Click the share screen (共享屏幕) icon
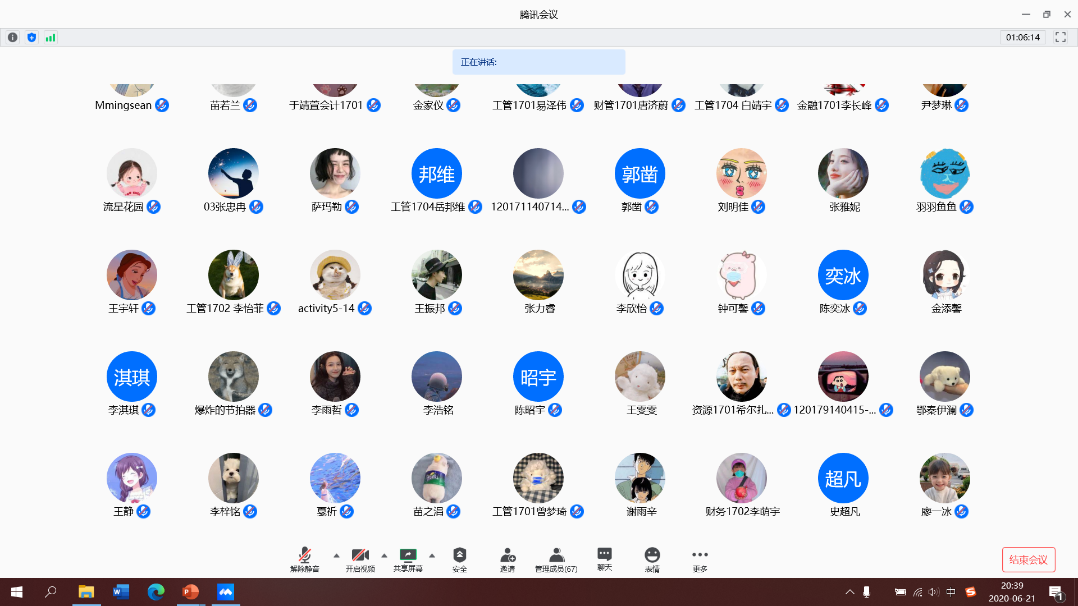Image resolution: width=1078 pixels, height=606 pixels. [407, 558]
